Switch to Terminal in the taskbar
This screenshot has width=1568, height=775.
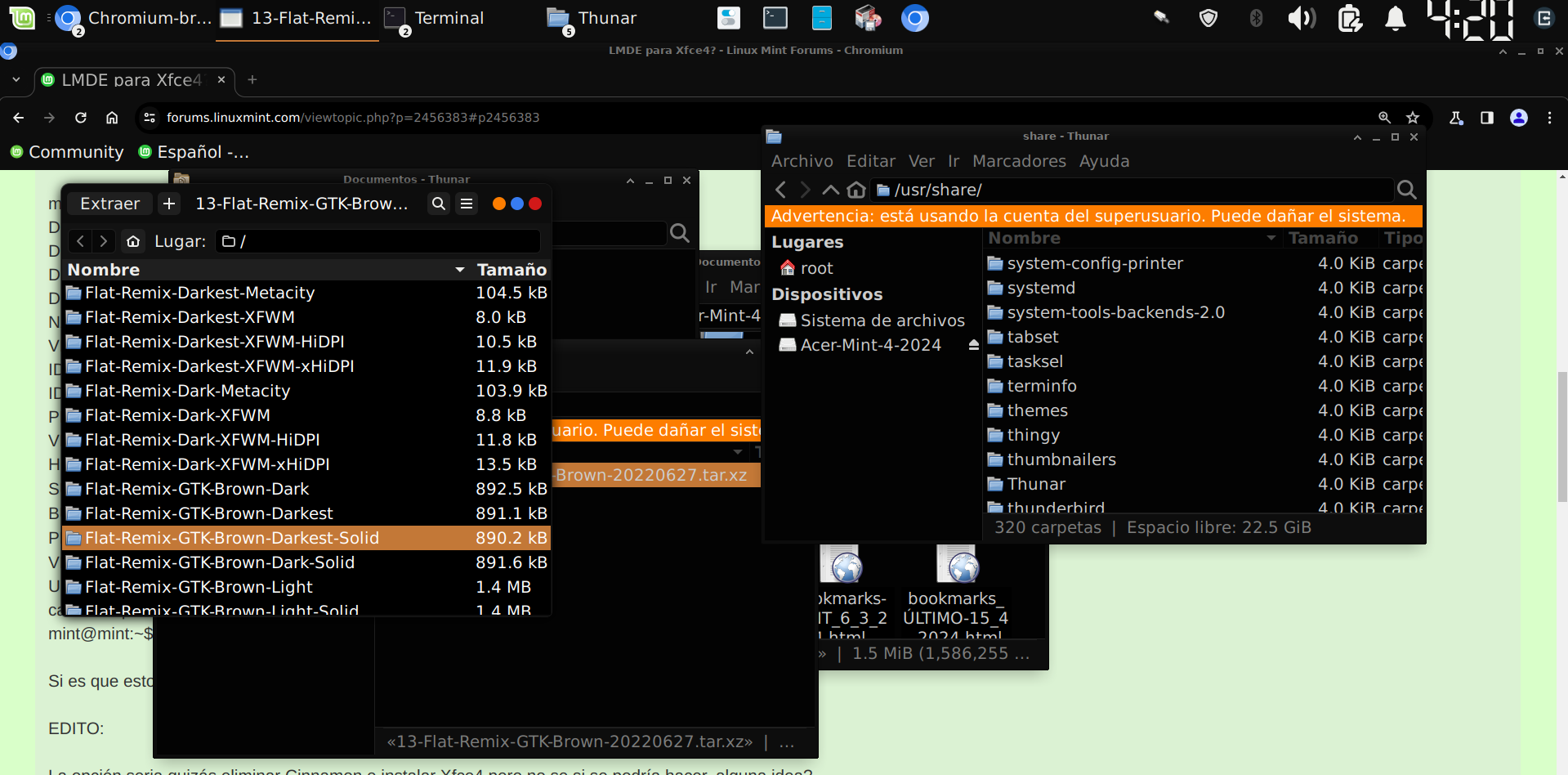click(434, 18)
